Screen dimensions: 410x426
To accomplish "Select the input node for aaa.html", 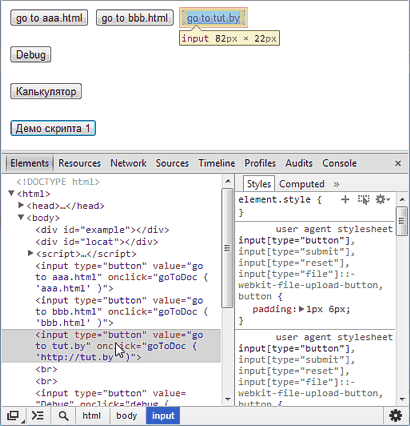I will point(122,277).
